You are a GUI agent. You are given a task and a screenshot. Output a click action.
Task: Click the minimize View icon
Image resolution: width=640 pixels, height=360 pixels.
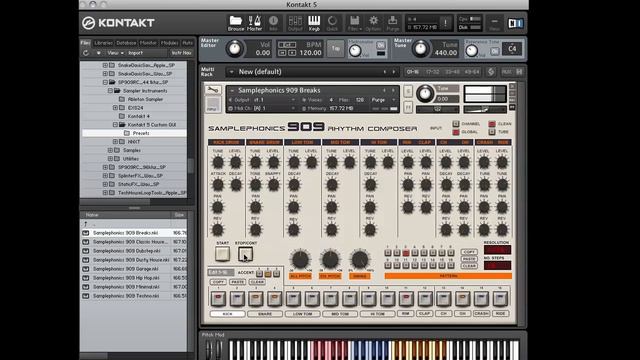pos(494,23)
